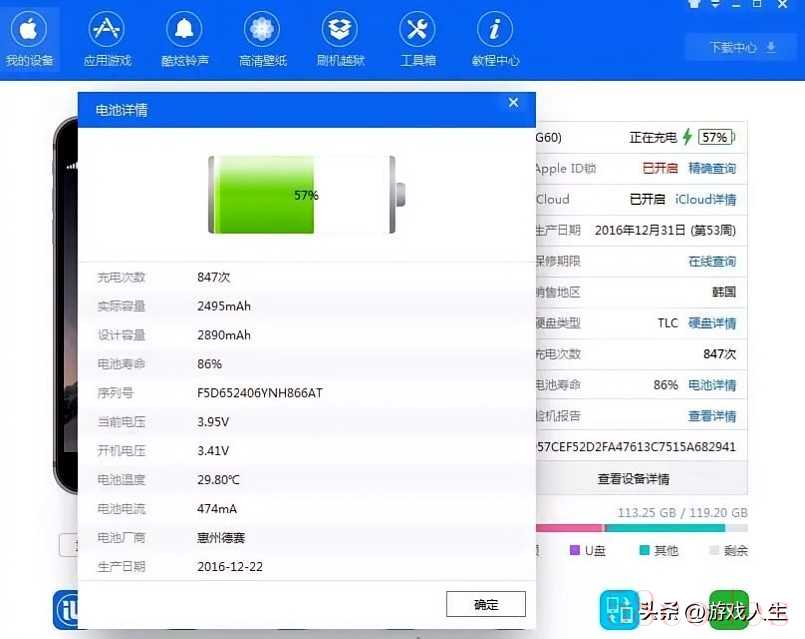Select the storage text 113.25 GB / 119.20 GB
Image resolution: width=805 pixels, height=639 pixels.
[682, 513]
